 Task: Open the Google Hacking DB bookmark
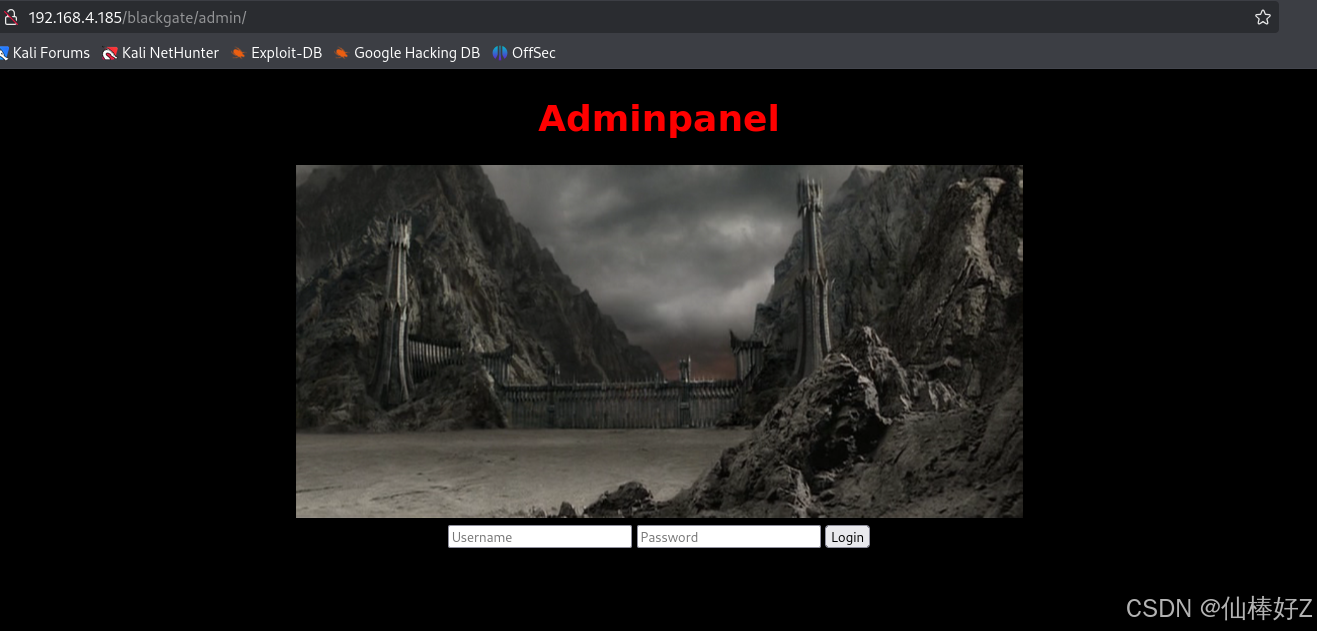tap(407, 53)
